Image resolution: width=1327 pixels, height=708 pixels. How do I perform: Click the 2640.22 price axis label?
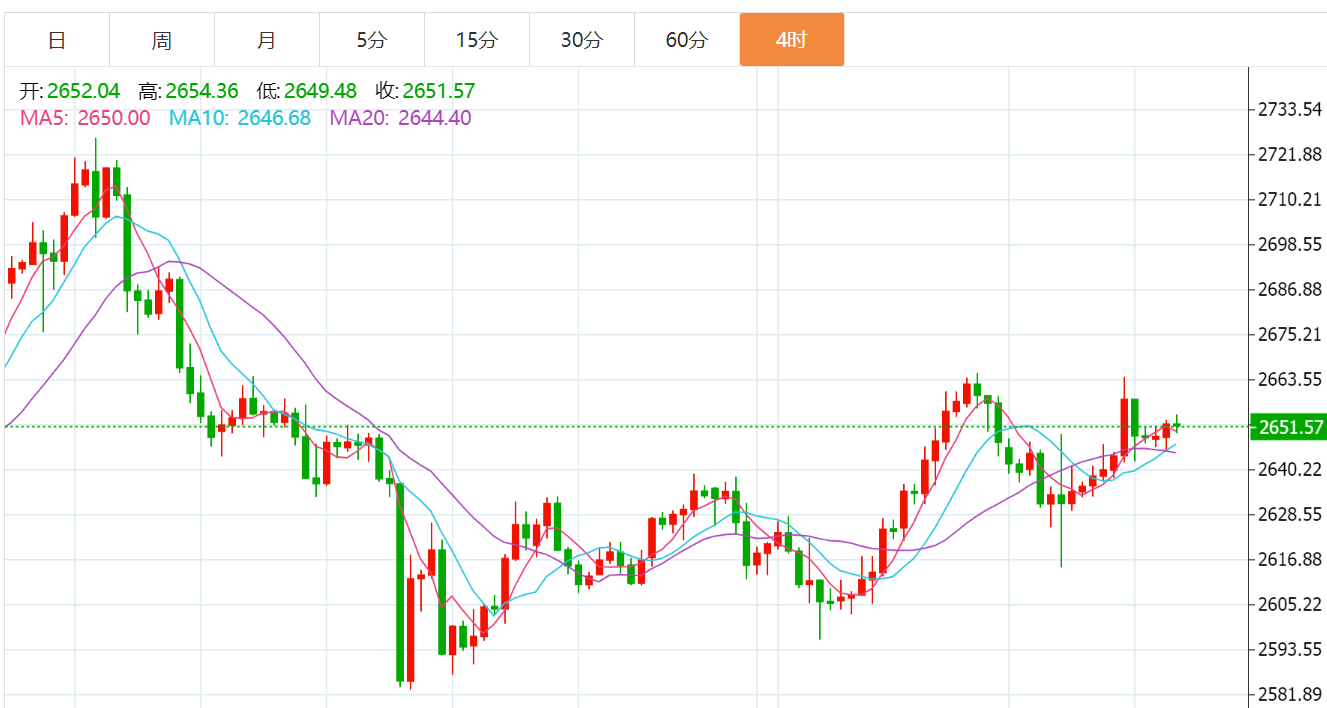click(x=1291, y=469)
